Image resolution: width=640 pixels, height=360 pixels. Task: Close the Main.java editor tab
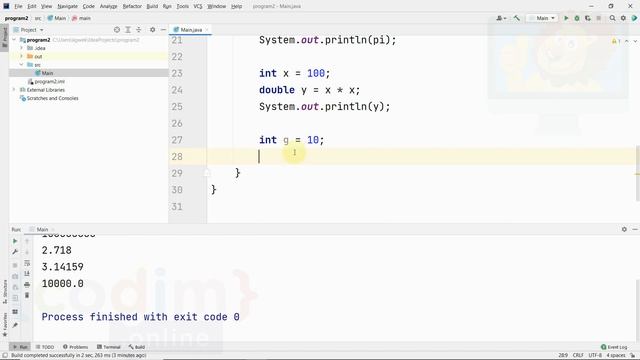207,30
